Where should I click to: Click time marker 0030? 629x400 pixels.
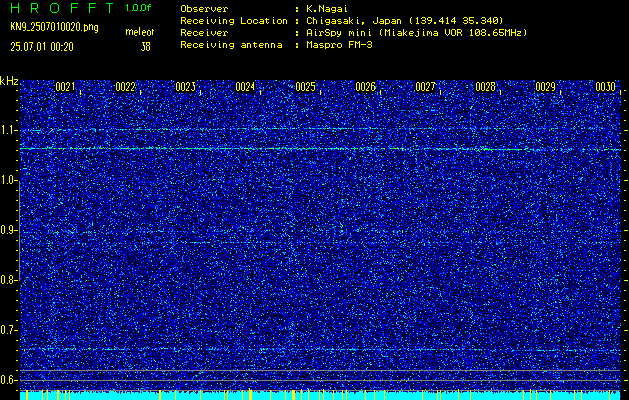[x=605, y=87]
